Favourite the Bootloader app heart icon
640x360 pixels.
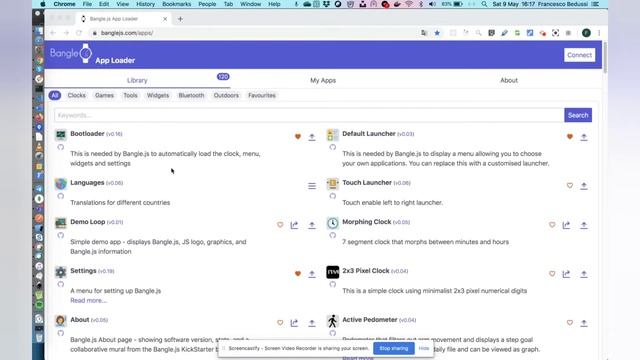click(x=298, y=137)
